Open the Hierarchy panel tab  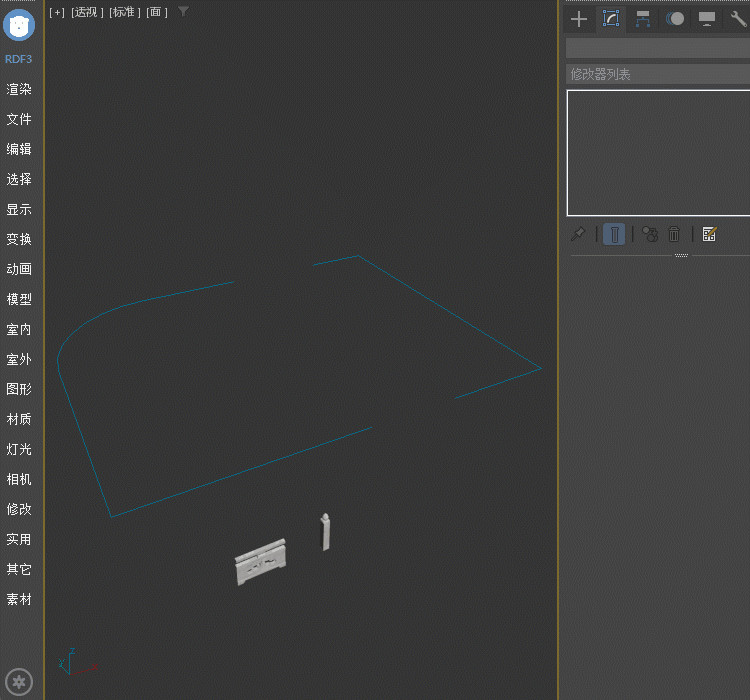click(643, 19)
